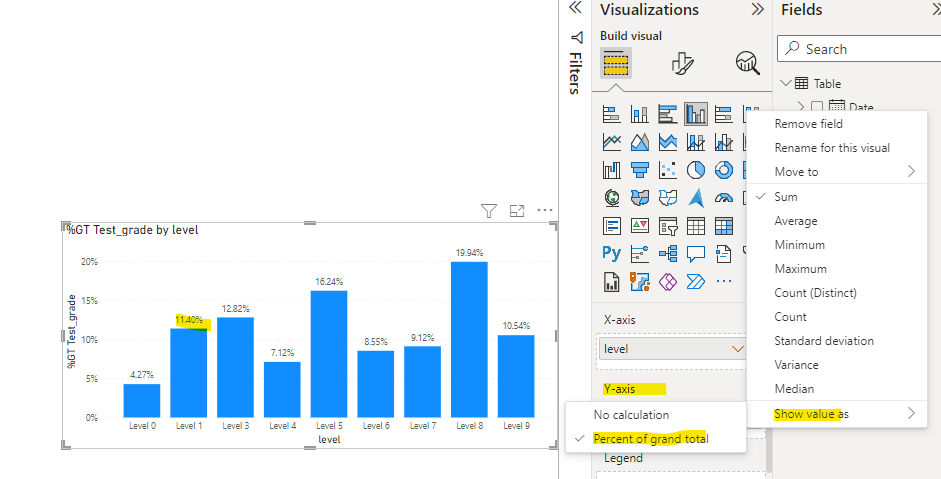Open Focus mode for the chart
This screenshot has height=479, width=941.
pos(517,211)
